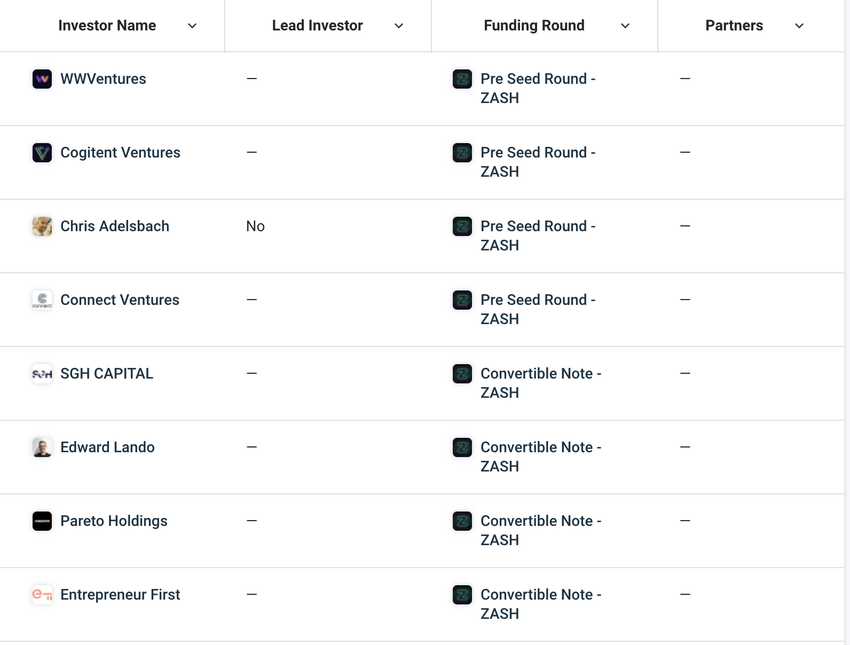Screen dimensions: 850x645
Task: Click the Pareto Holdings investor name
Action: (x=114, y=521)
